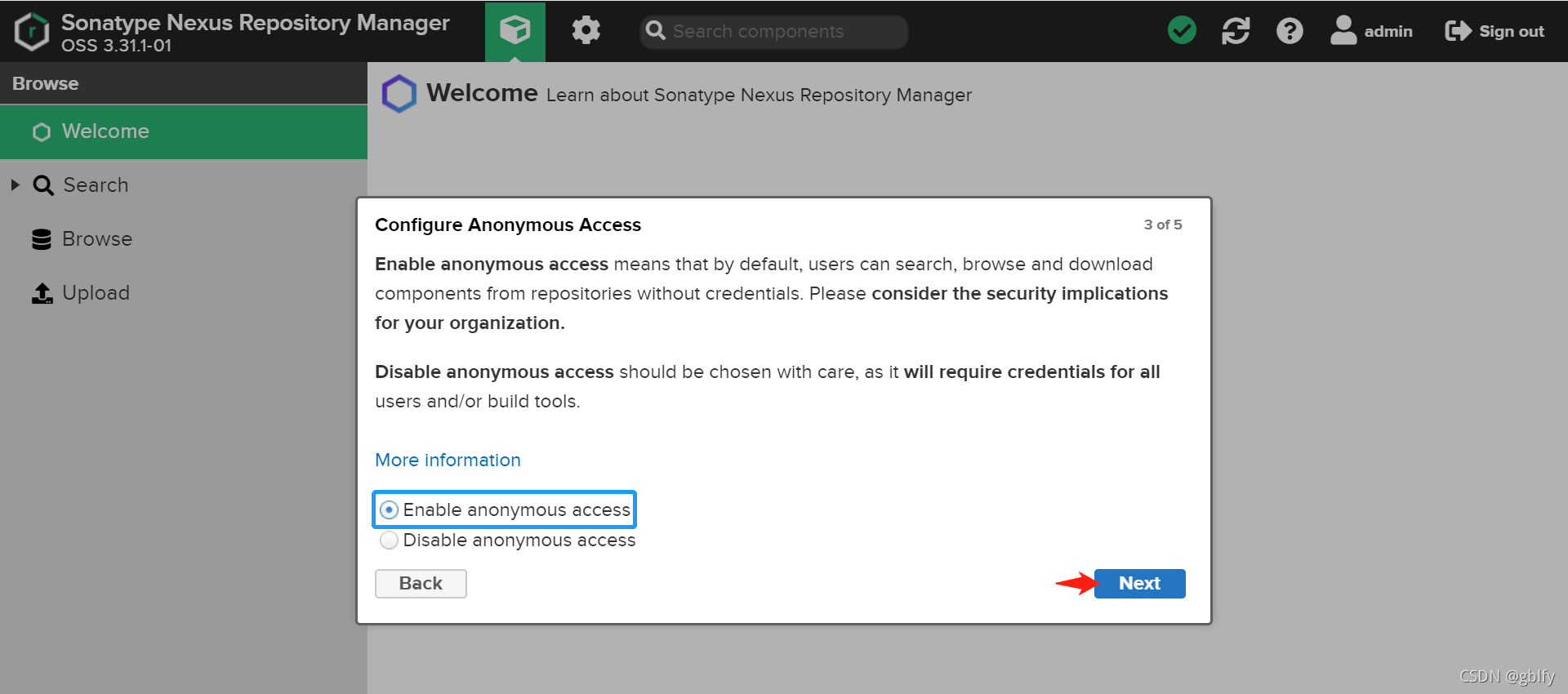Click the Browse database stack icon
1568x694 pixels.
tap(42, 239)
